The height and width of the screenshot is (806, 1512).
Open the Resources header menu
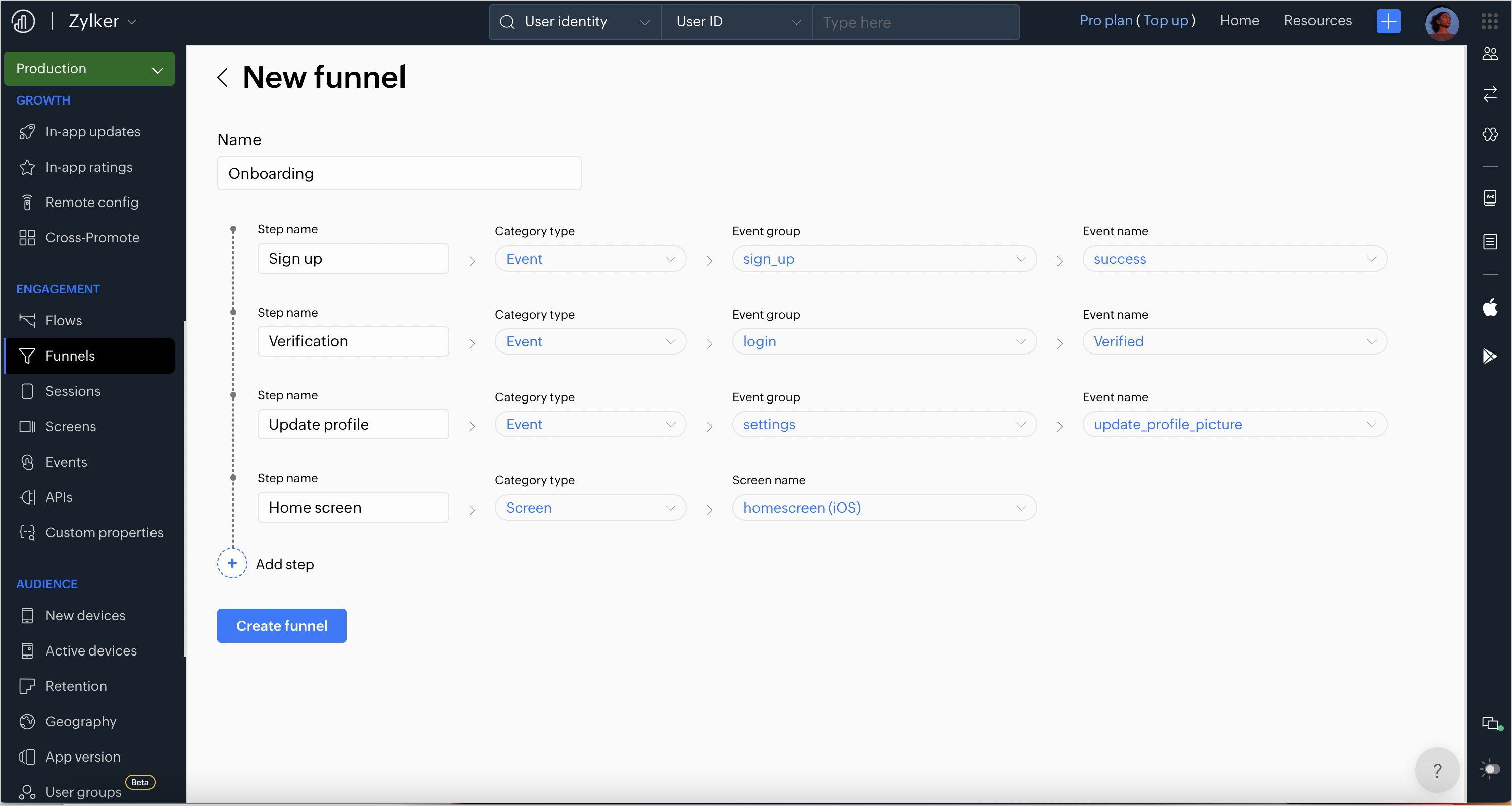pos(1318,21)
